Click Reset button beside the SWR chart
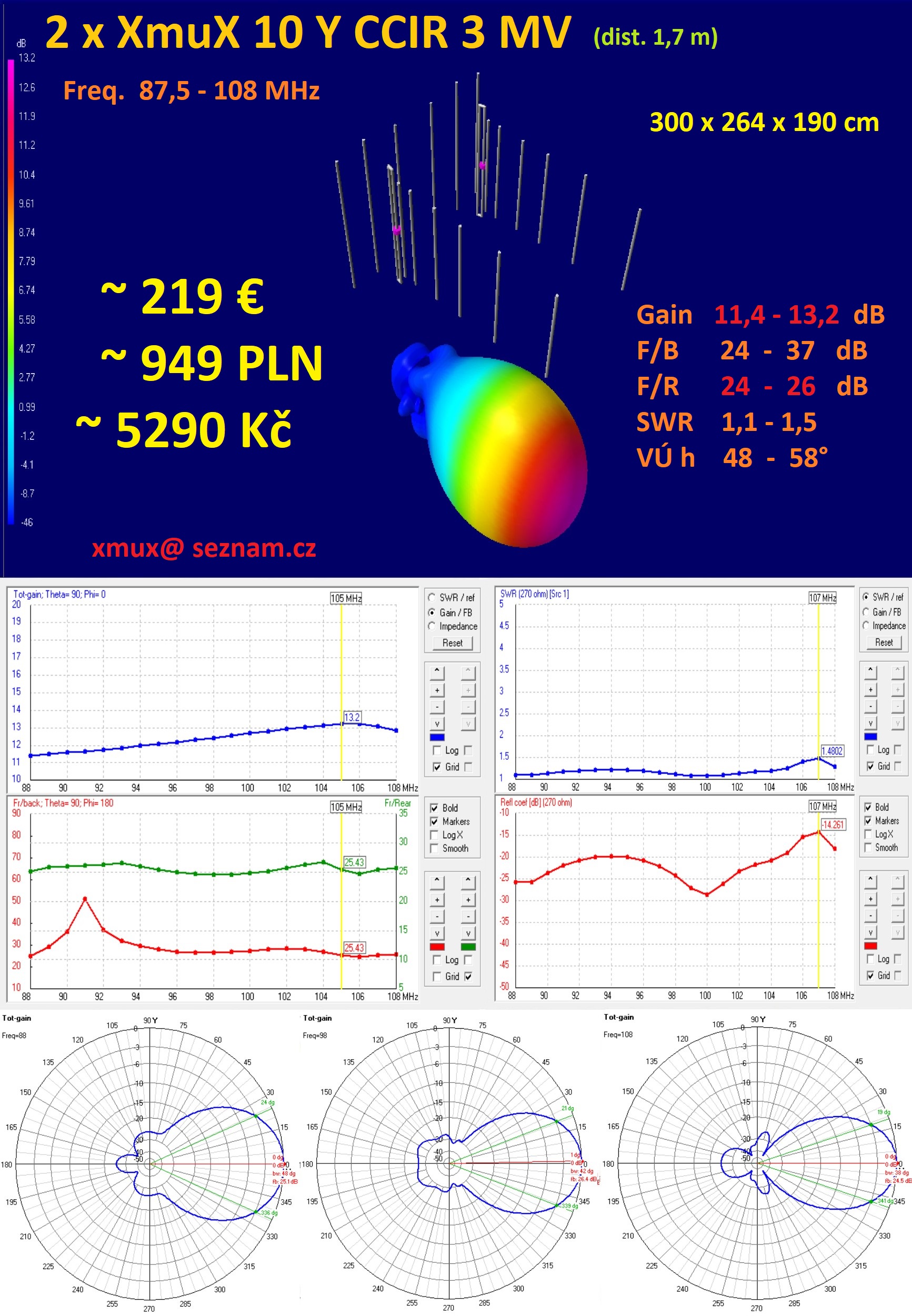The image size is (912, 1316). tap(884, 642)
